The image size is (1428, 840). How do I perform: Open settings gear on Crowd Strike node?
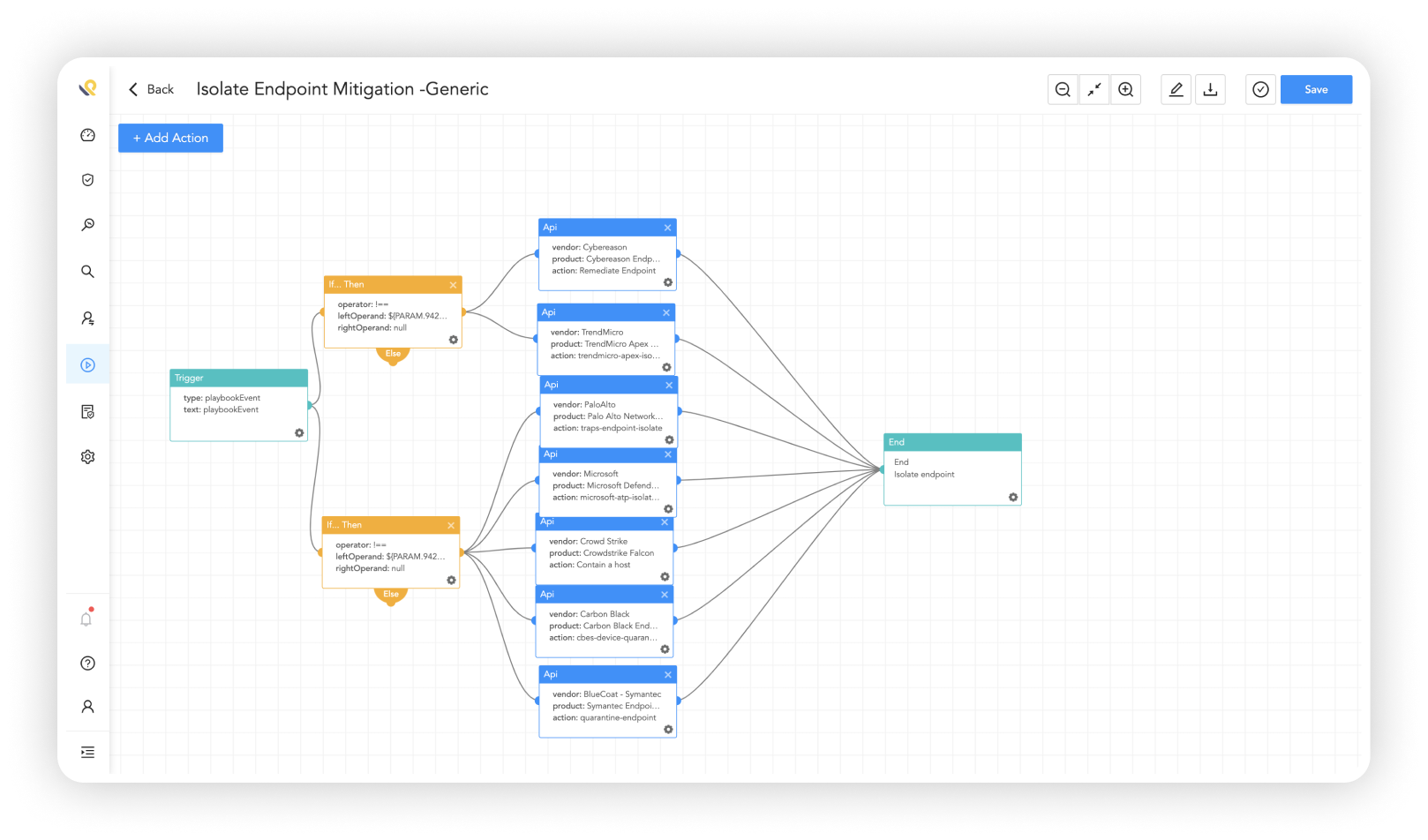click(x=665, y=577)
